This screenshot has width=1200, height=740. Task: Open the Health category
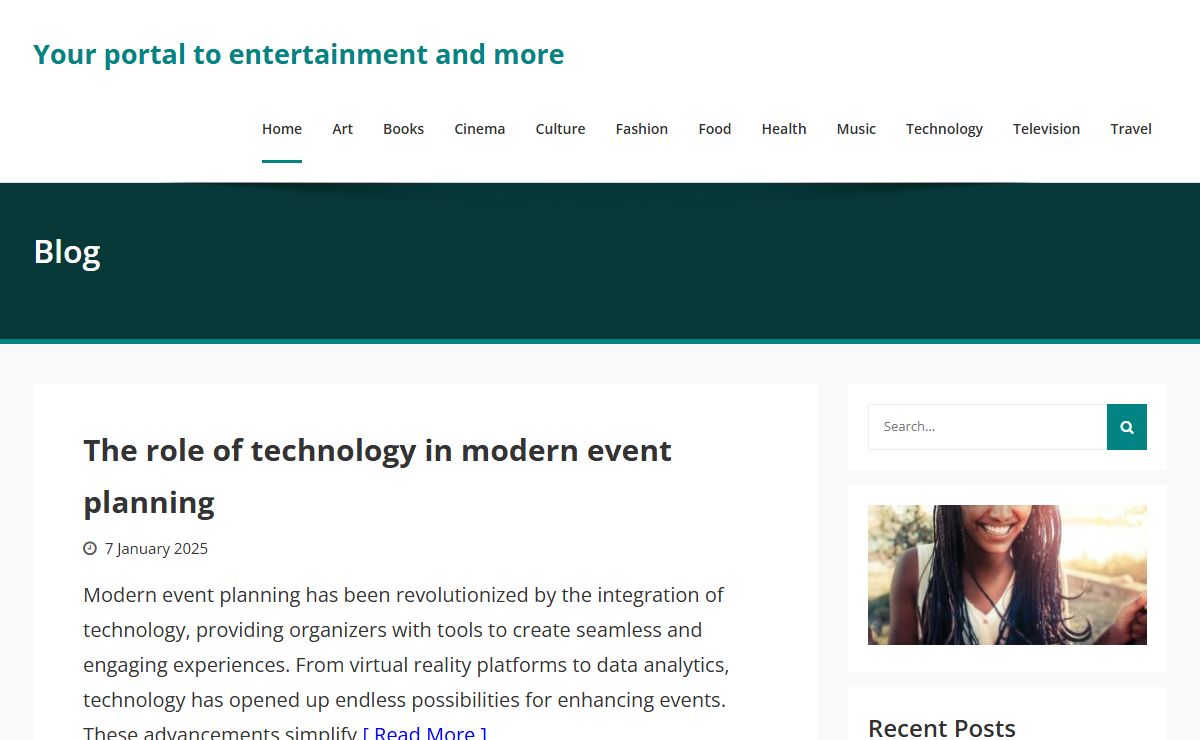coord(784,129)
